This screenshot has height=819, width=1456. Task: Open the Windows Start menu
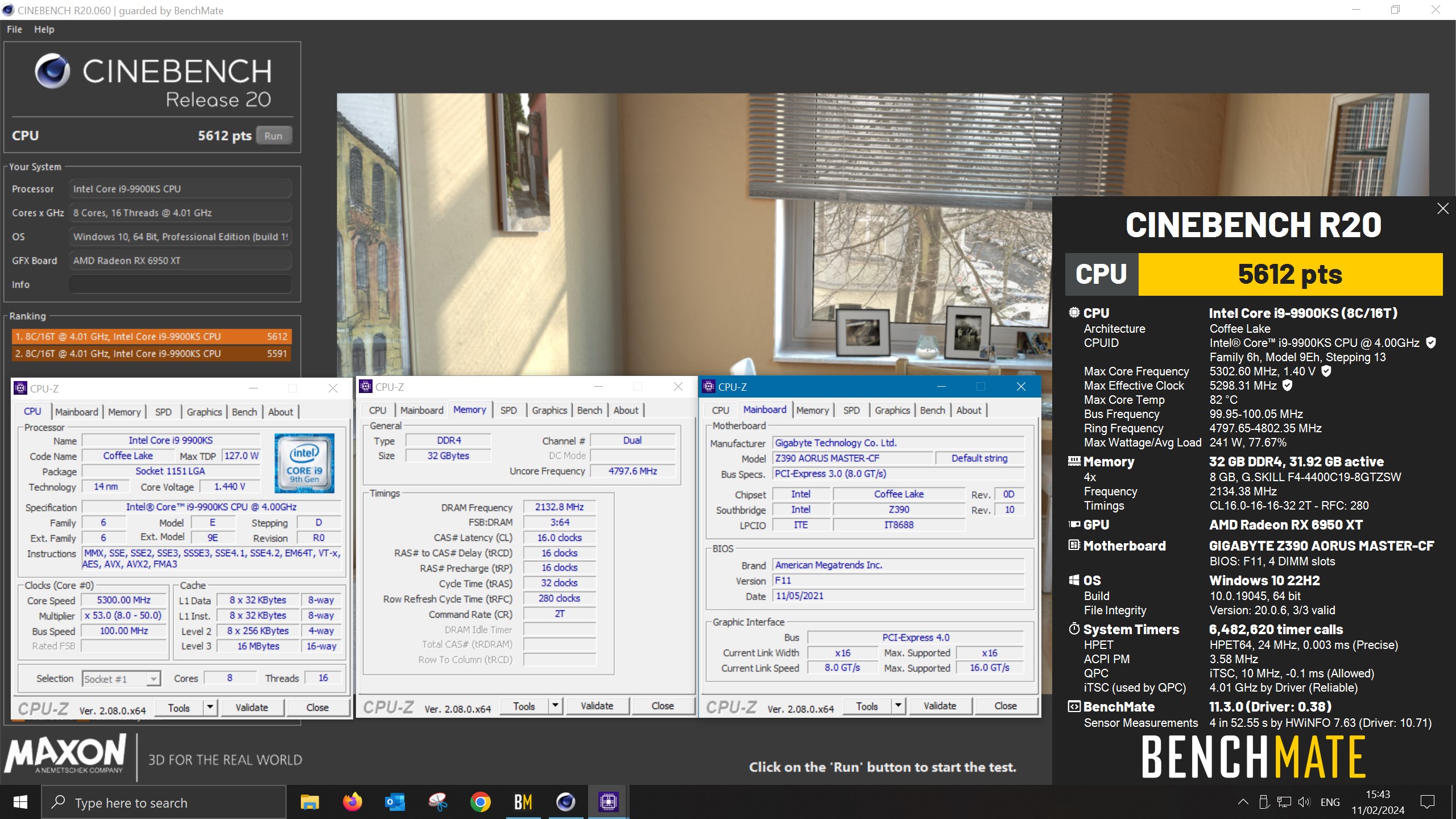(x=20, y=802)
